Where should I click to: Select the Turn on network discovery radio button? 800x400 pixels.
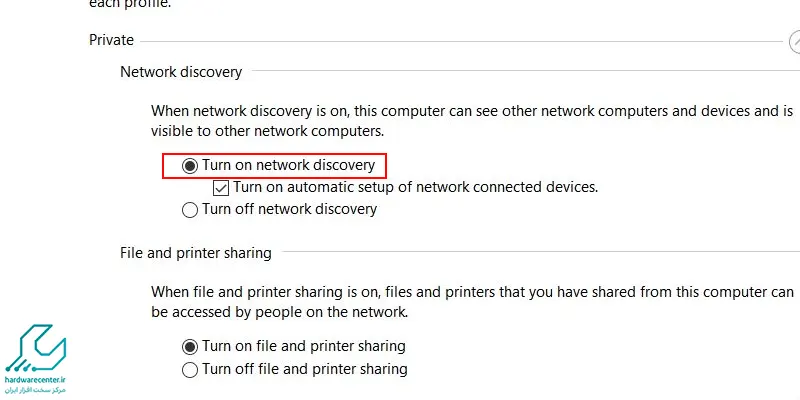pyautogui.click(x=190, y=166)
